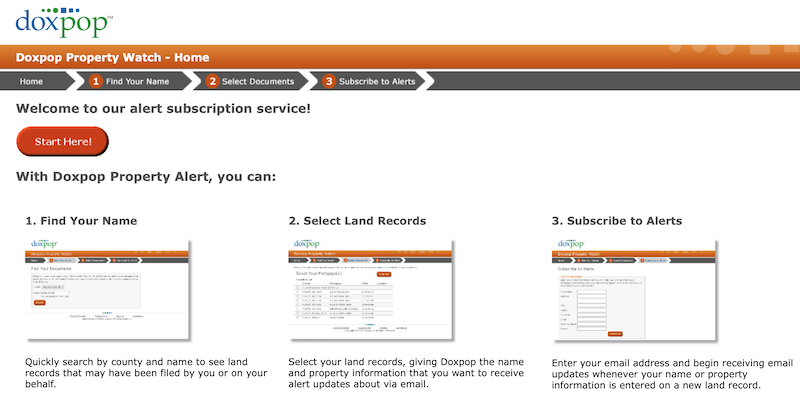Click the 'Enter your email address' description
Image resolution: width=800 pixels, height=397 pixels.
click(672, 374)
